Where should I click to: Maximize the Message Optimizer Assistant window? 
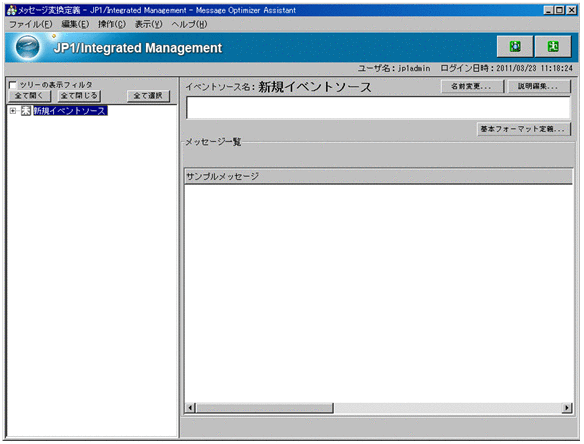[559, 10]
